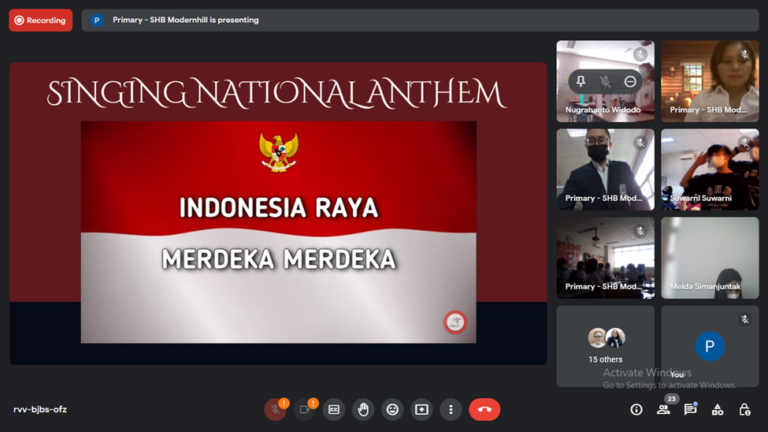Open host controls lock icon

[744, 410]
